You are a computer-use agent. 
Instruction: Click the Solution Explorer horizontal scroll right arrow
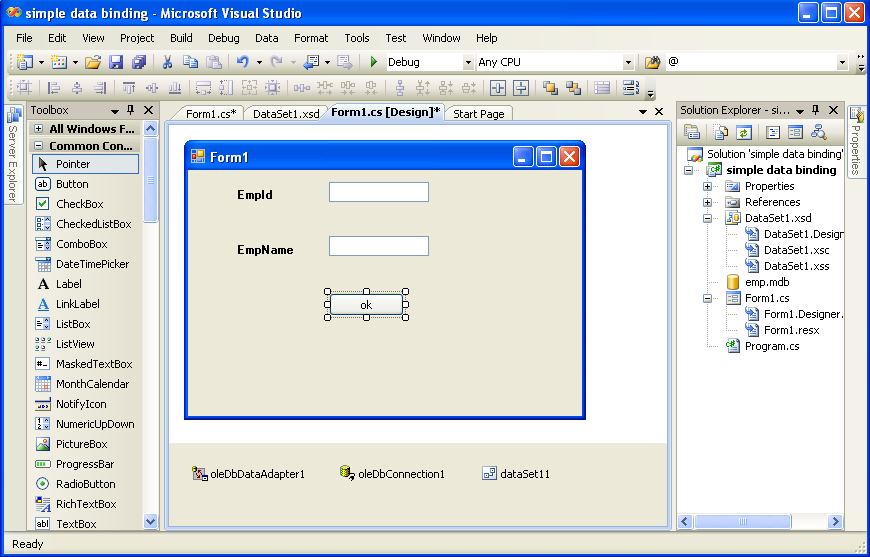pyautogui.click(x=834, y=521)
